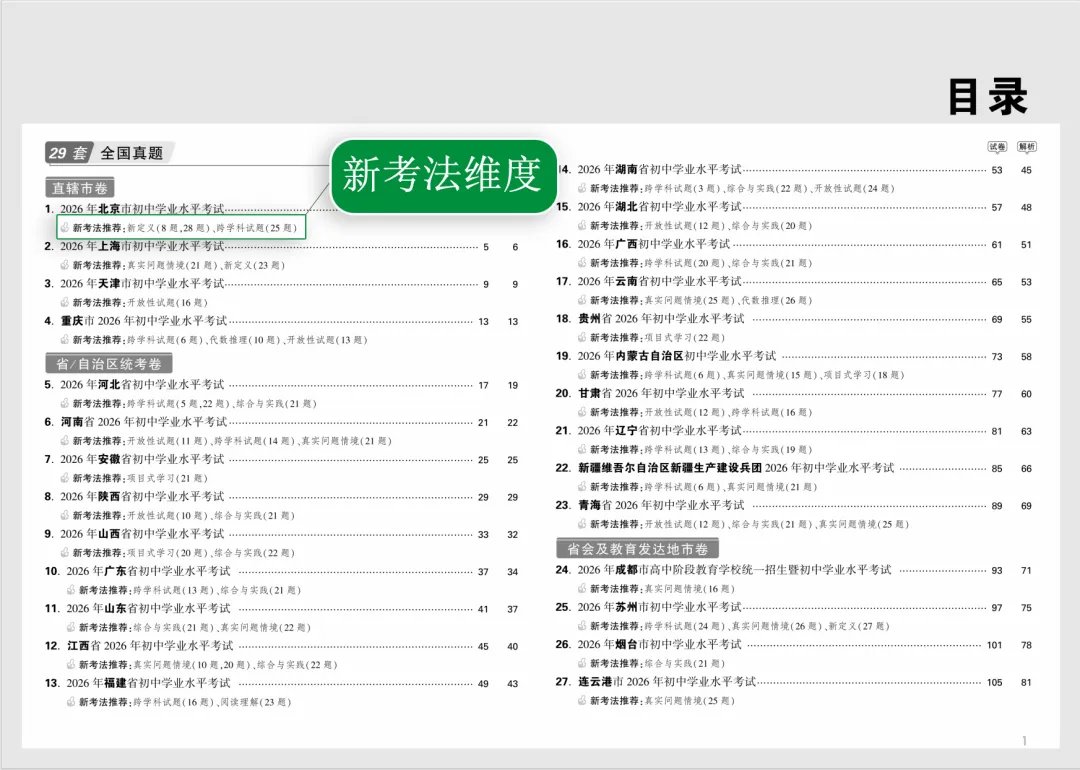Select the 直辖市卷 section label
Viewport: 1080px width, 770px height.
[x=80, y=188]
